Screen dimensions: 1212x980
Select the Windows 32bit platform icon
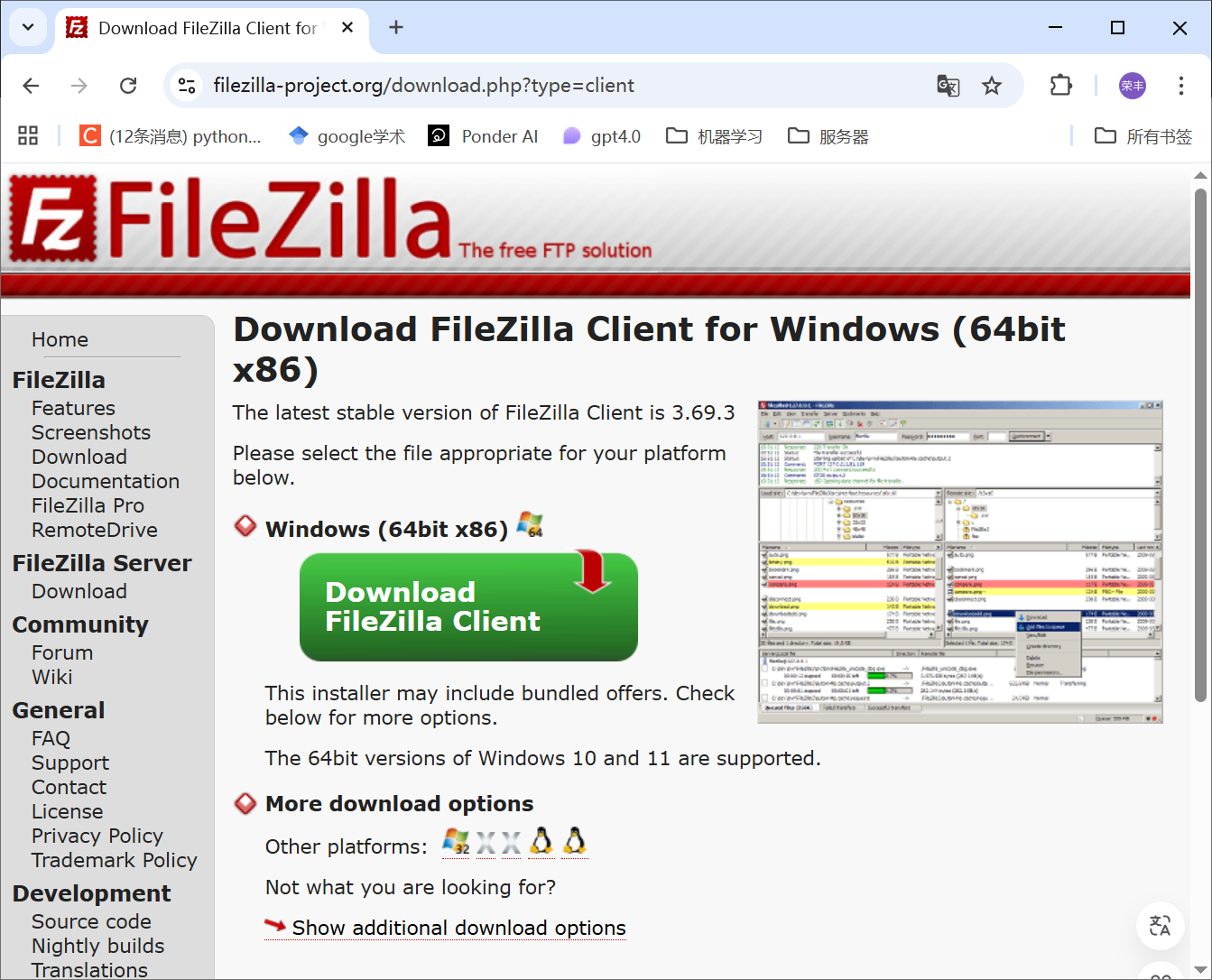coord(456,842)
